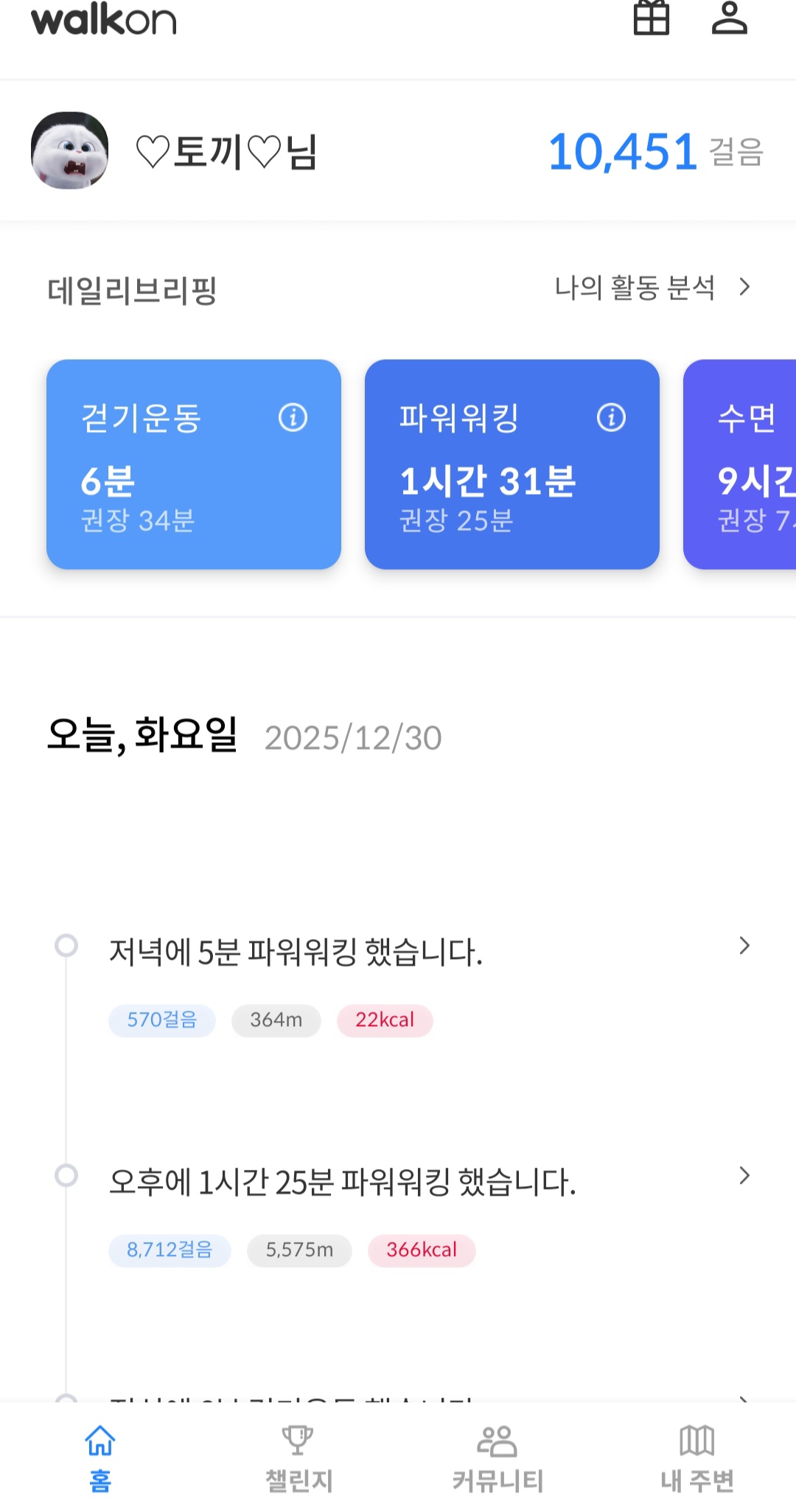Tap the walkon logo

point(103,19)
